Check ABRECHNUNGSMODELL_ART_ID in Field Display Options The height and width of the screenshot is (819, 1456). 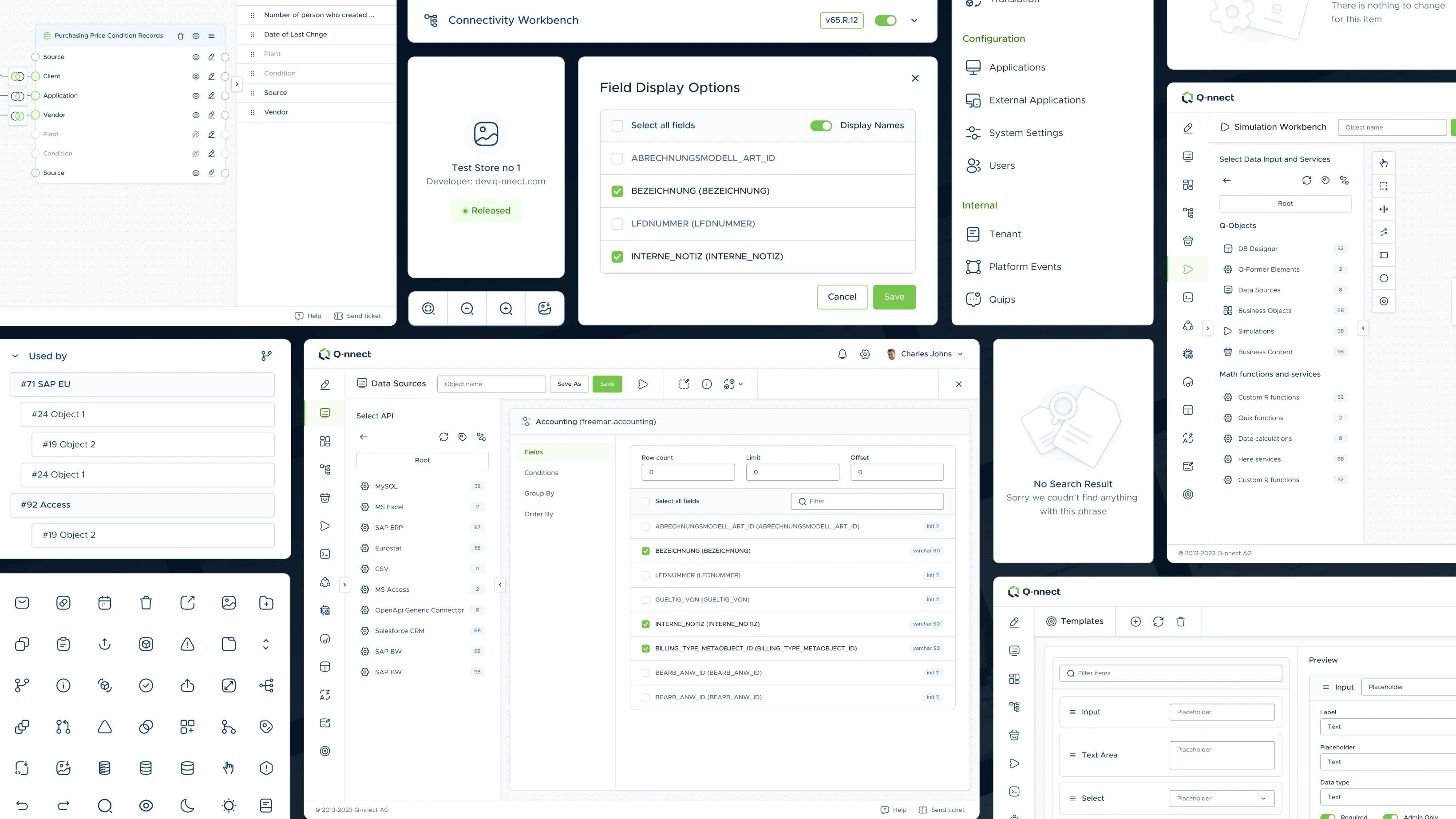[x=617, y=158]
